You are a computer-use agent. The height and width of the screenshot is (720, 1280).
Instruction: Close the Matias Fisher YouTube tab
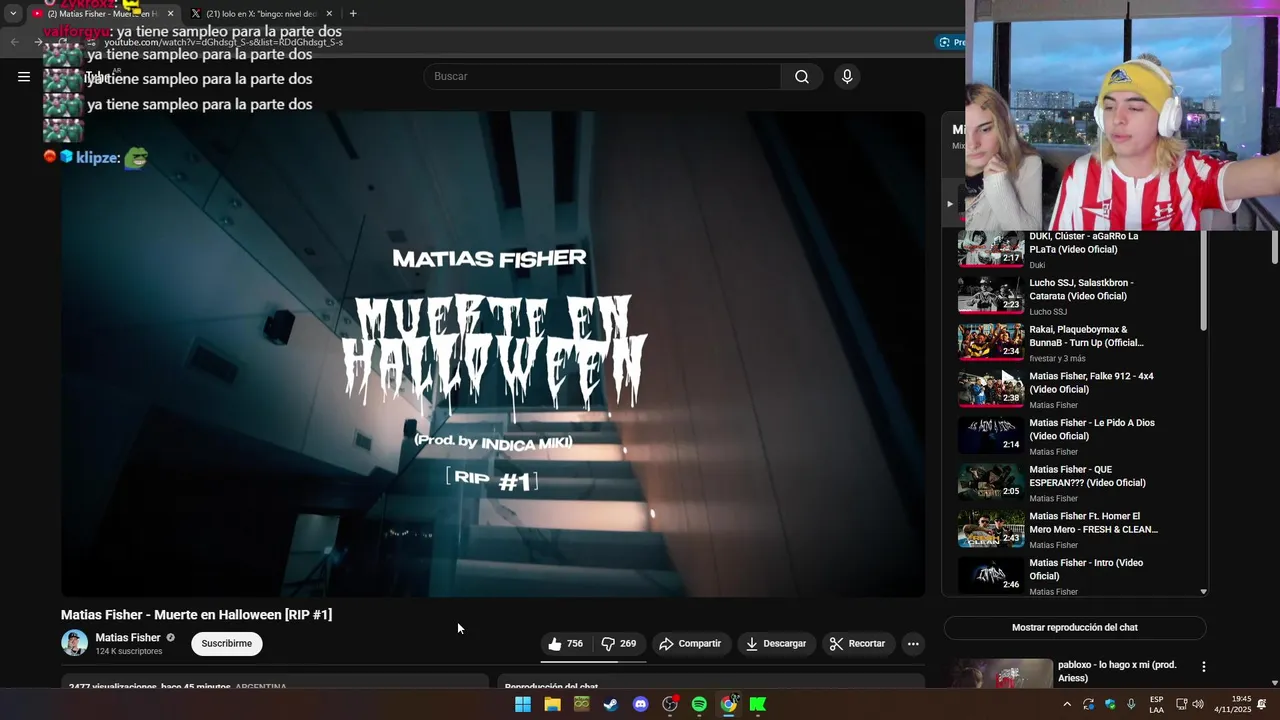(x=170, y=14)
